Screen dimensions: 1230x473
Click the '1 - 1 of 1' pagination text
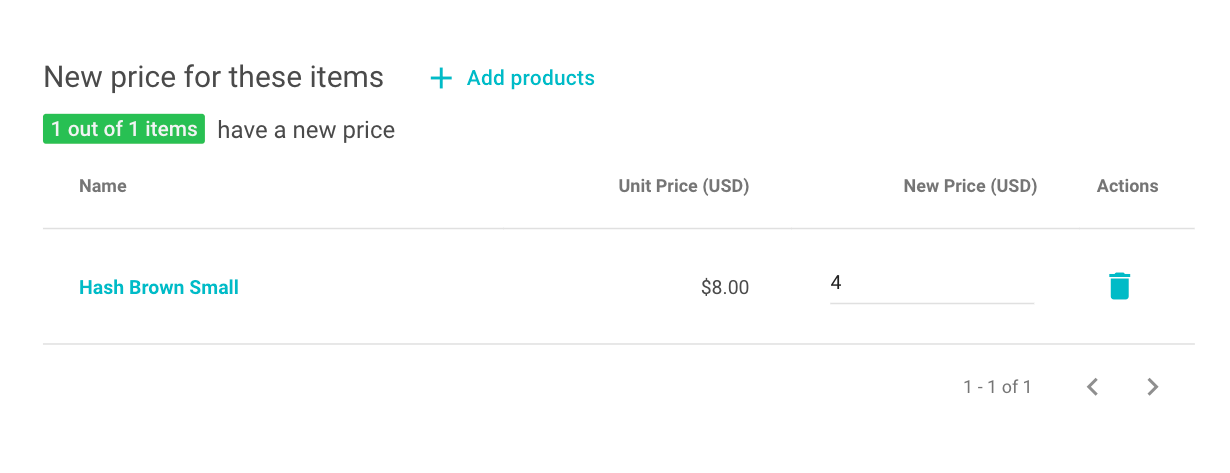997,387
